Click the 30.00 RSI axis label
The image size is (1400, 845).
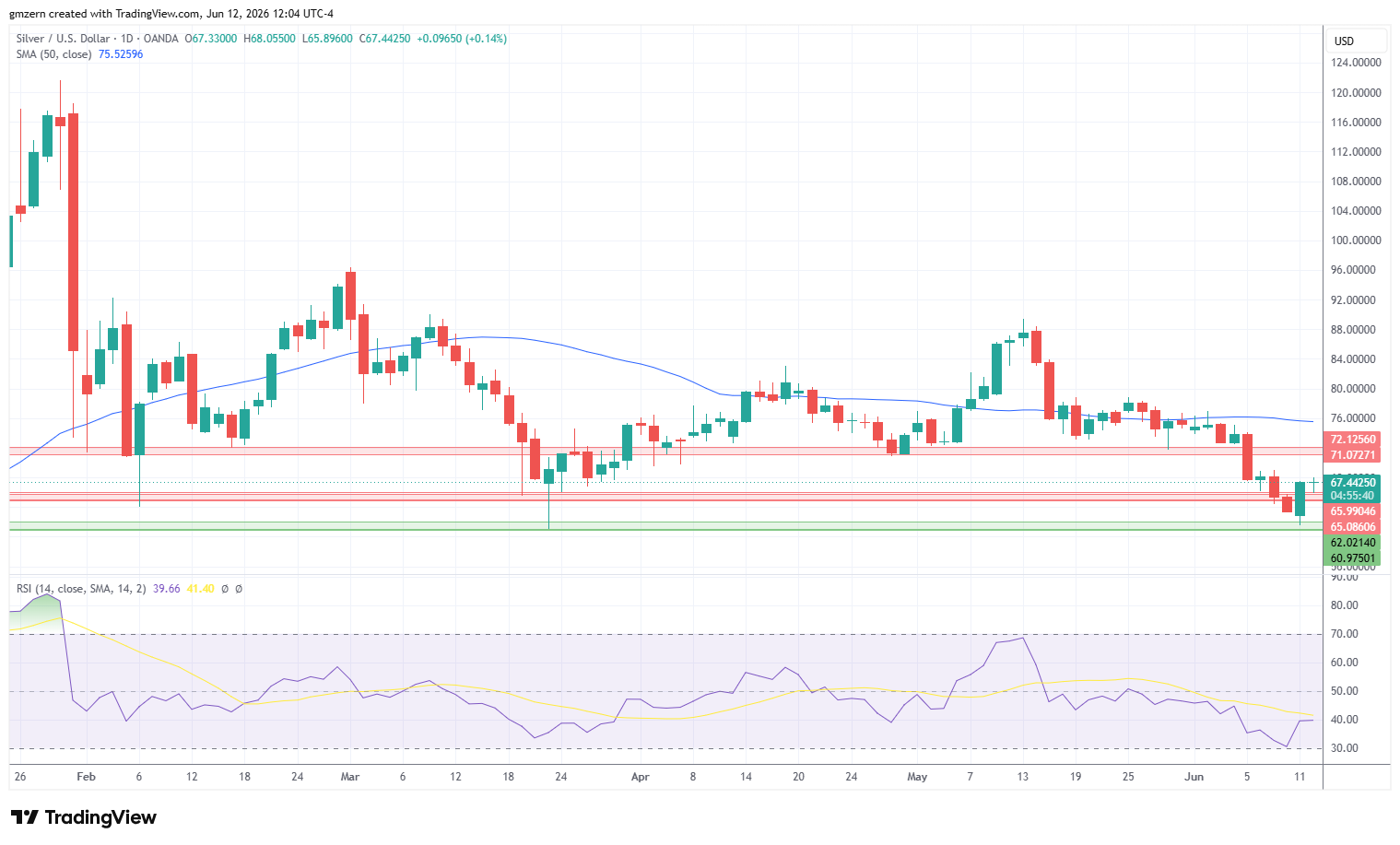1345,748
